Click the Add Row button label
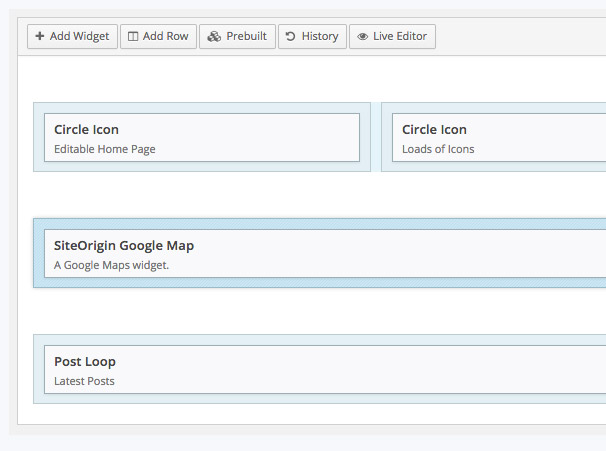Viewport: 606px width, 451px height. tap(165, 36)
